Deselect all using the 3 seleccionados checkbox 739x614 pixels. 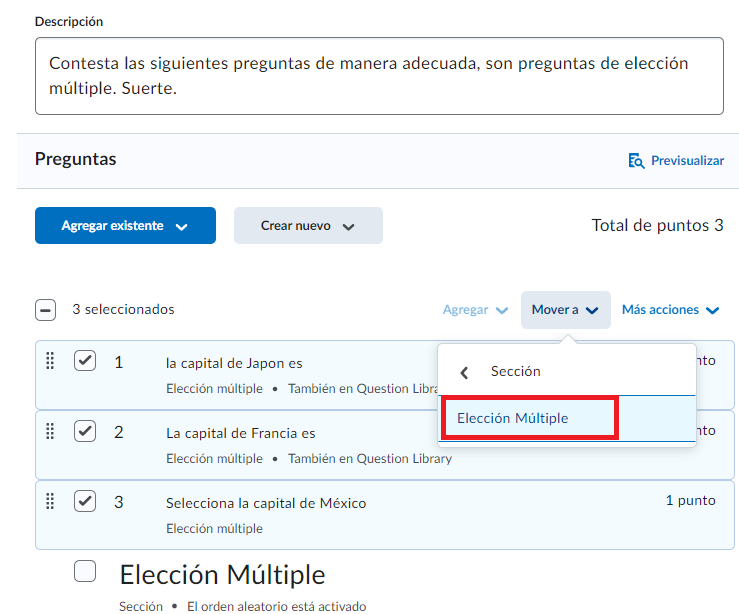pyautogui.click(x=45, y=310)
